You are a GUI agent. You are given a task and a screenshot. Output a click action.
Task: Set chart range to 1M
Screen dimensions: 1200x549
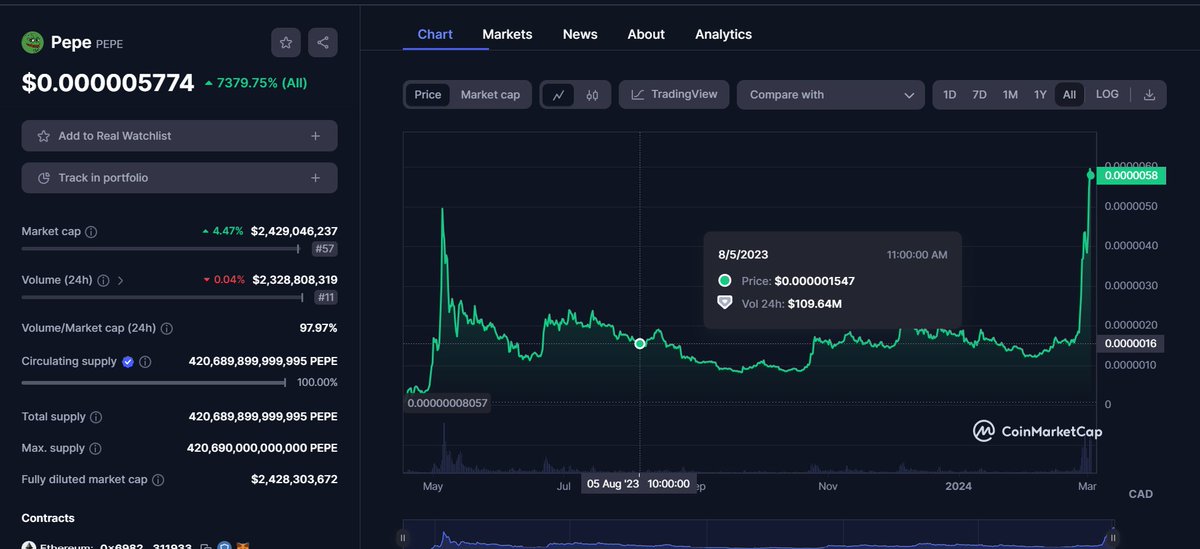[1010, 95]
